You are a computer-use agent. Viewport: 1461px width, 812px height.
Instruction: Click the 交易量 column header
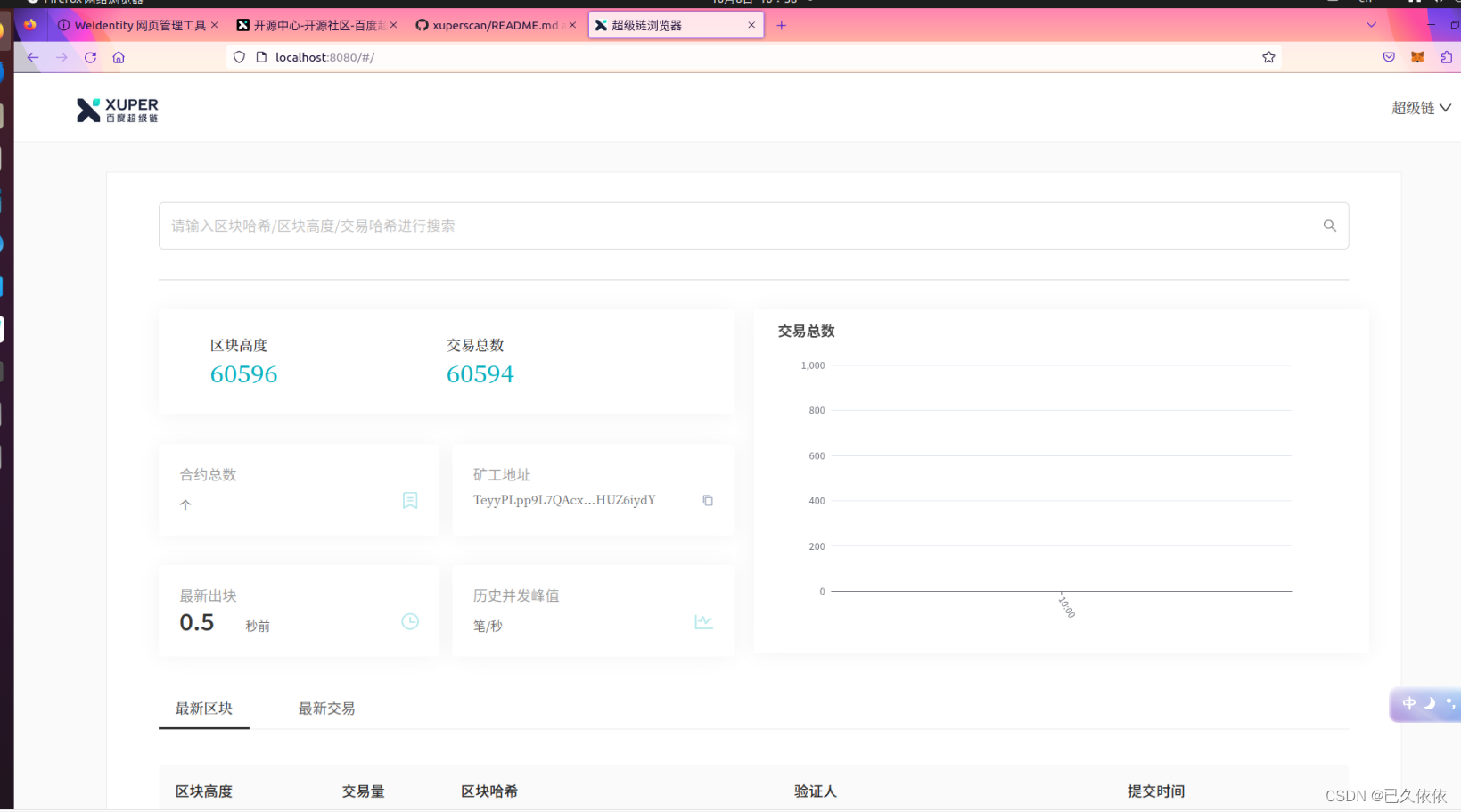click(363, 791)
